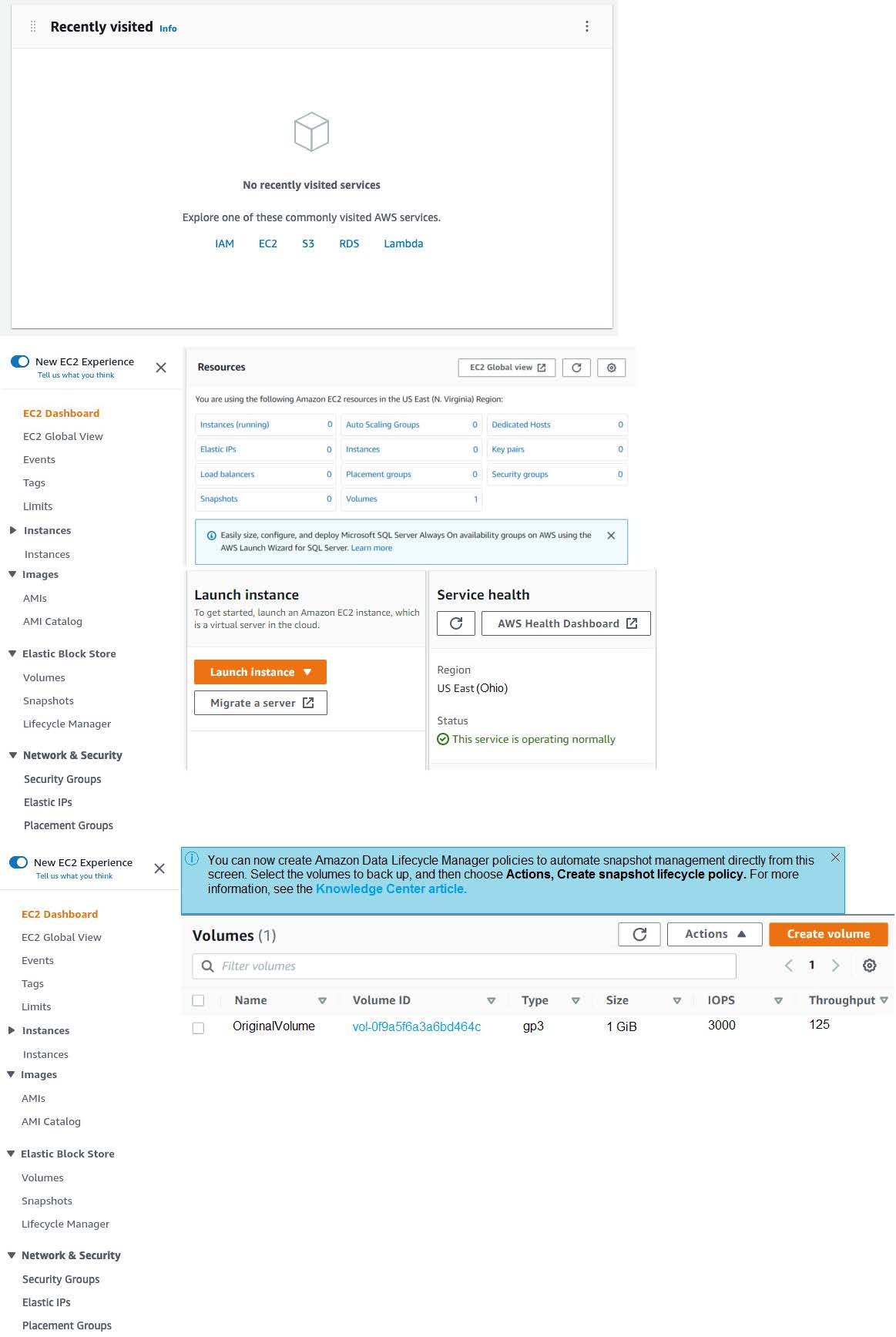896x1337 pixels.
Task: Click the Migrate a server button
Action: [260, 703]
